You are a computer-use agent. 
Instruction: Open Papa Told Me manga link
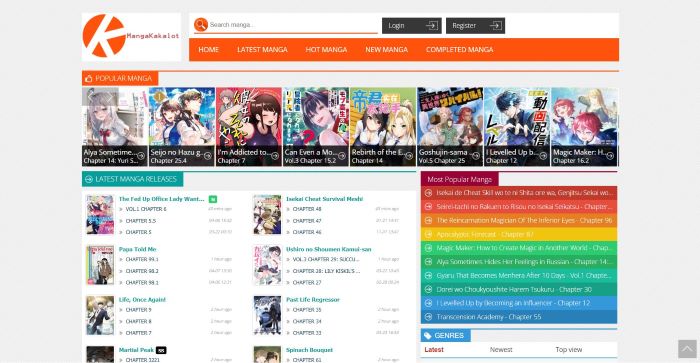tap(138, 249)
